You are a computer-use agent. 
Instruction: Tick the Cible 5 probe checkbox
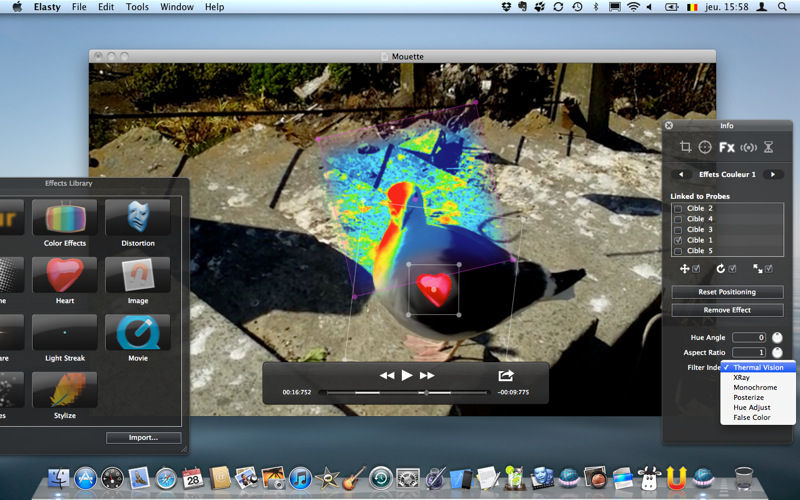click(678, 251)
